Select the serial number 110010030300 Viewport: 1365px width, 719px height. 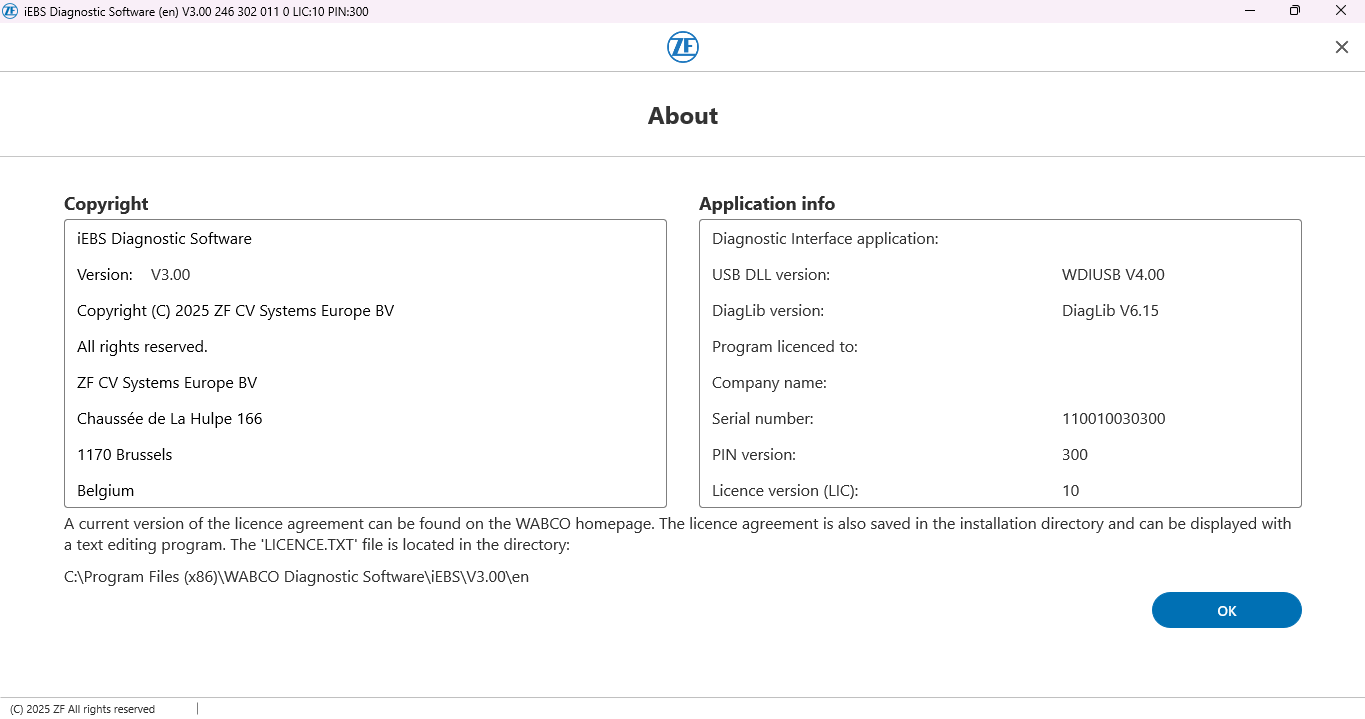1113,419
